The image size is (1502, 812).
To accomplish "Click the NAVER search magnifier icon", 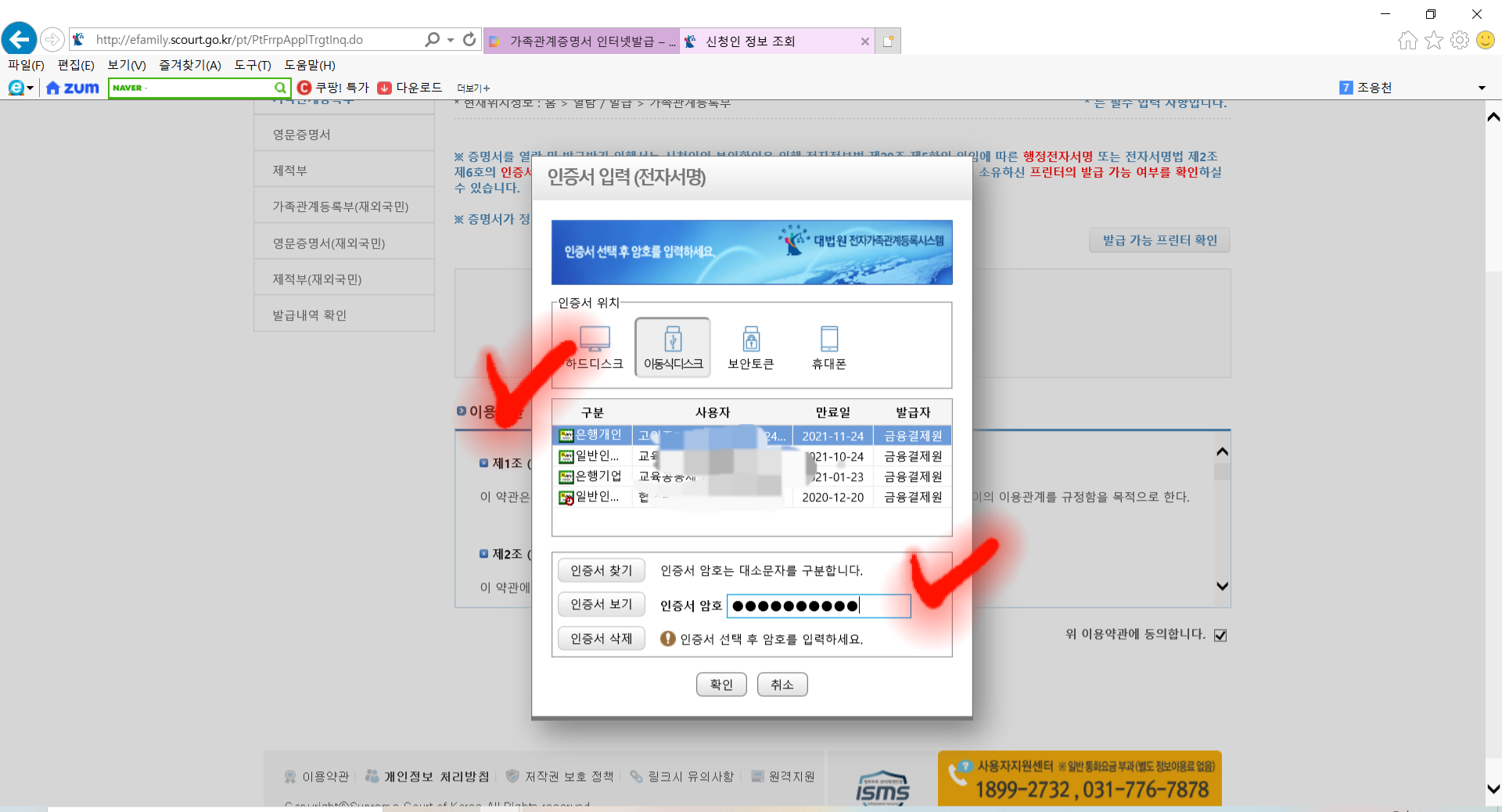I will pyautogui.click(x=280, y=88).
